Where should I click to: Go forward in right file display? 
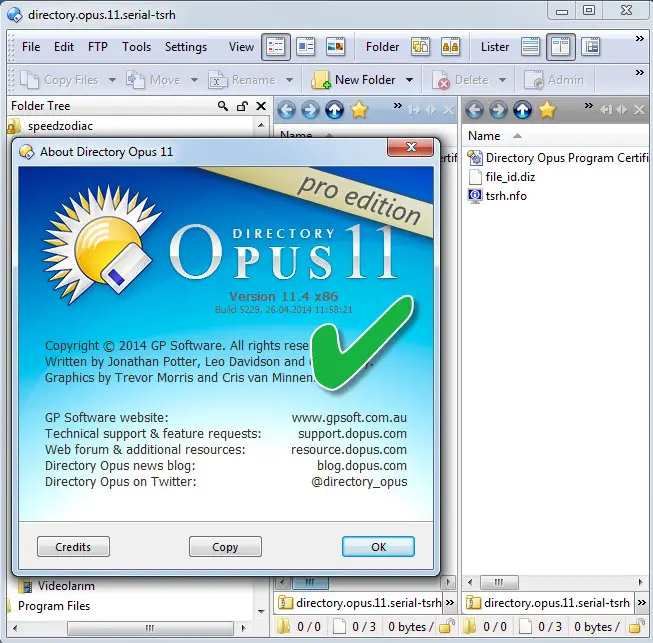coord(498,110)
